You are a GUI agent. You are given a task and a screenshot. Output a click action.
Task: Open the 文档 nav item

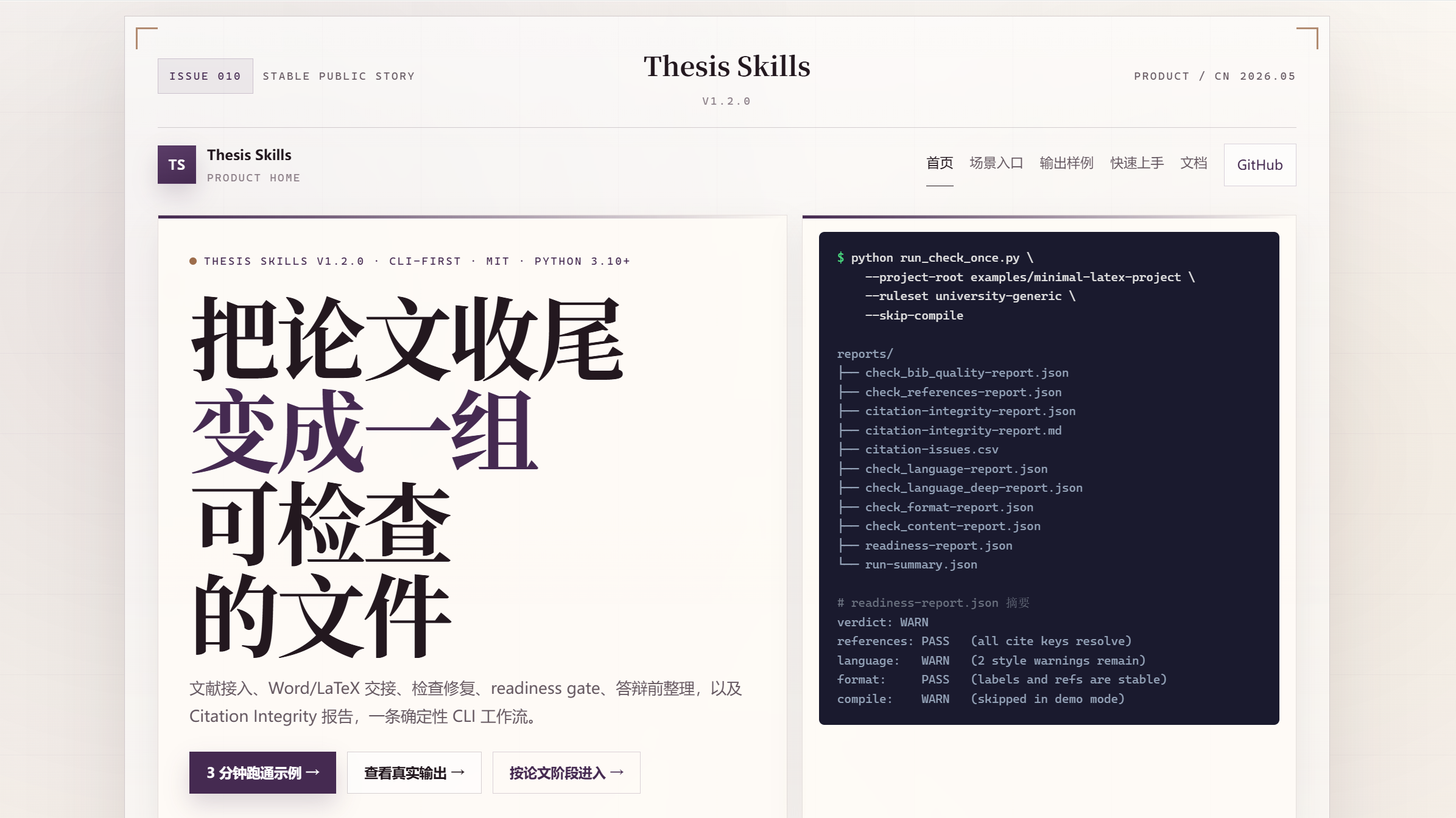tap(1194, 163)
